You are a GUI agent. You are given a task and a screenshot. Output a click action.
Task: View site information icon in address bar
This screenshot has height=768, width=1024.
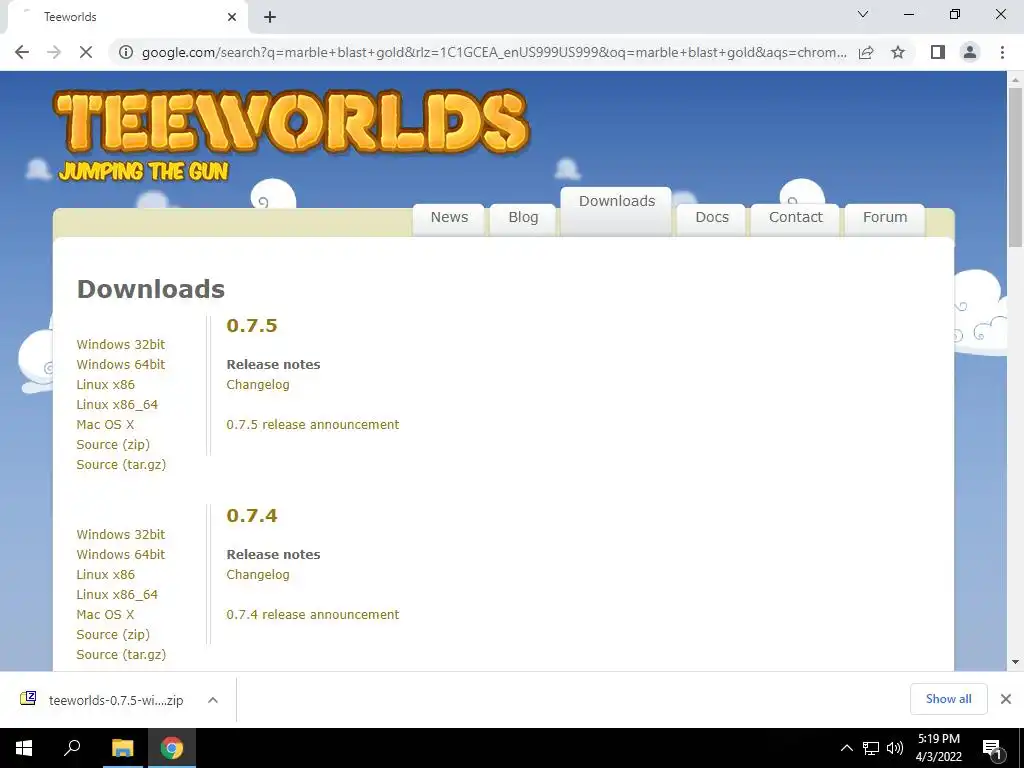coord(126,52)
